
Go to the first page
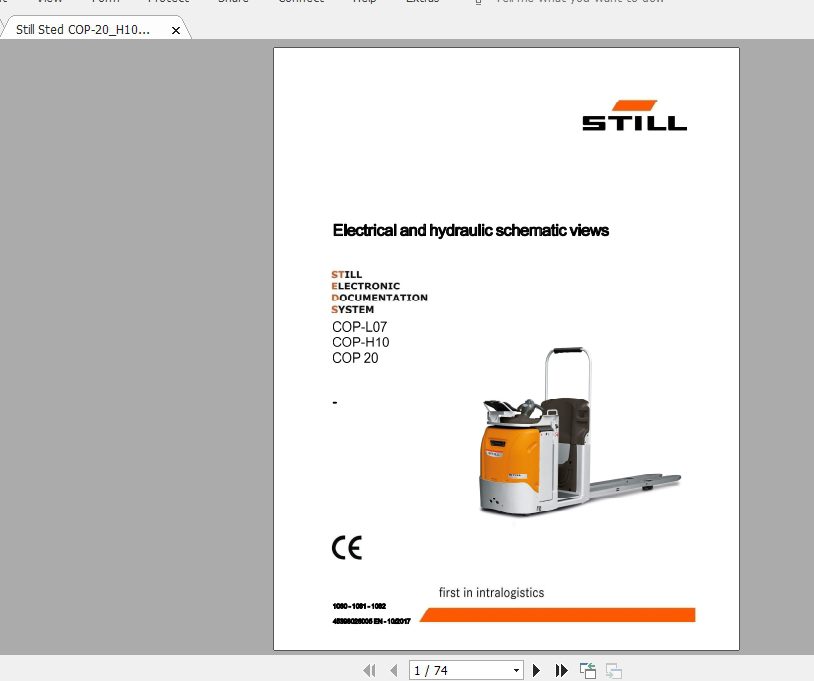click(x=370, y=671)
